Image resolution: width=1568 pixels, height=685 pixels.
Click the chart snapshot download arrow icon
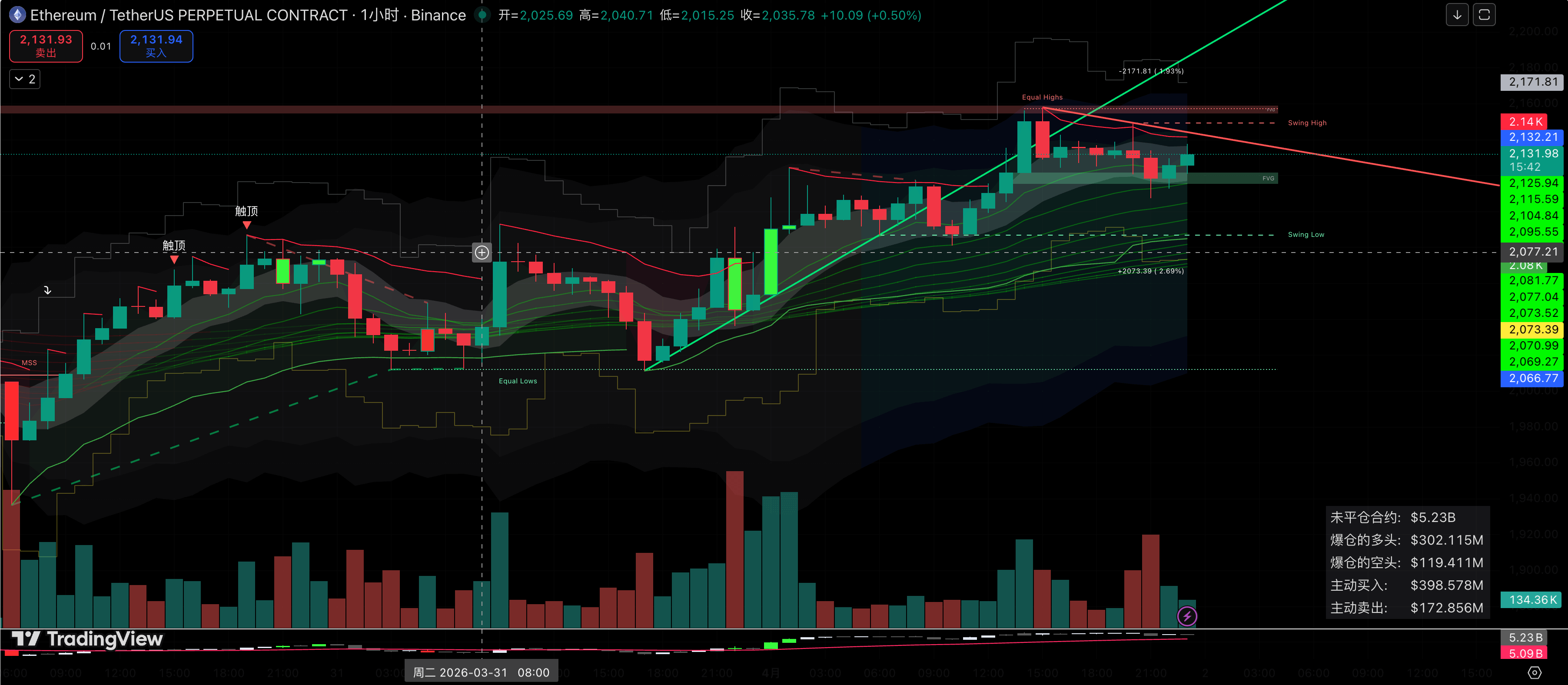pos(1457,15)
